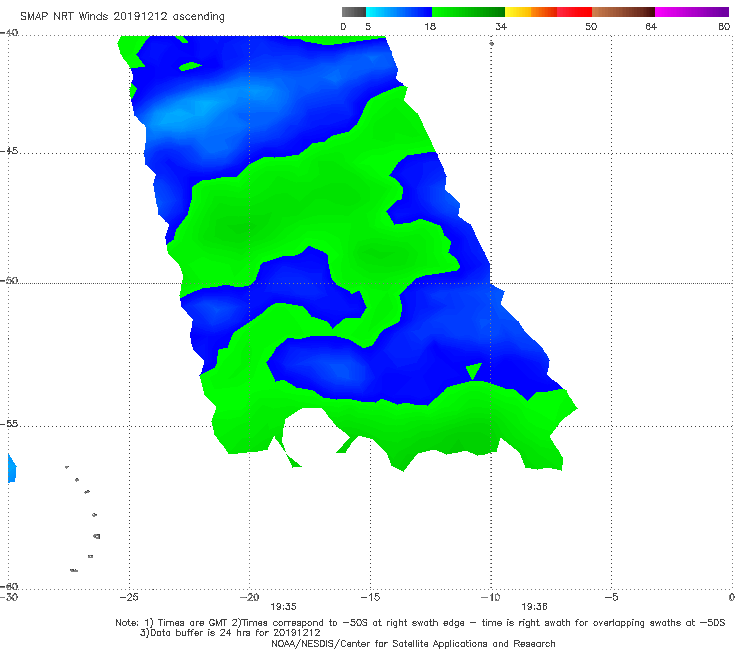Click the colorbar label '34'

click(x=501, y=26)
